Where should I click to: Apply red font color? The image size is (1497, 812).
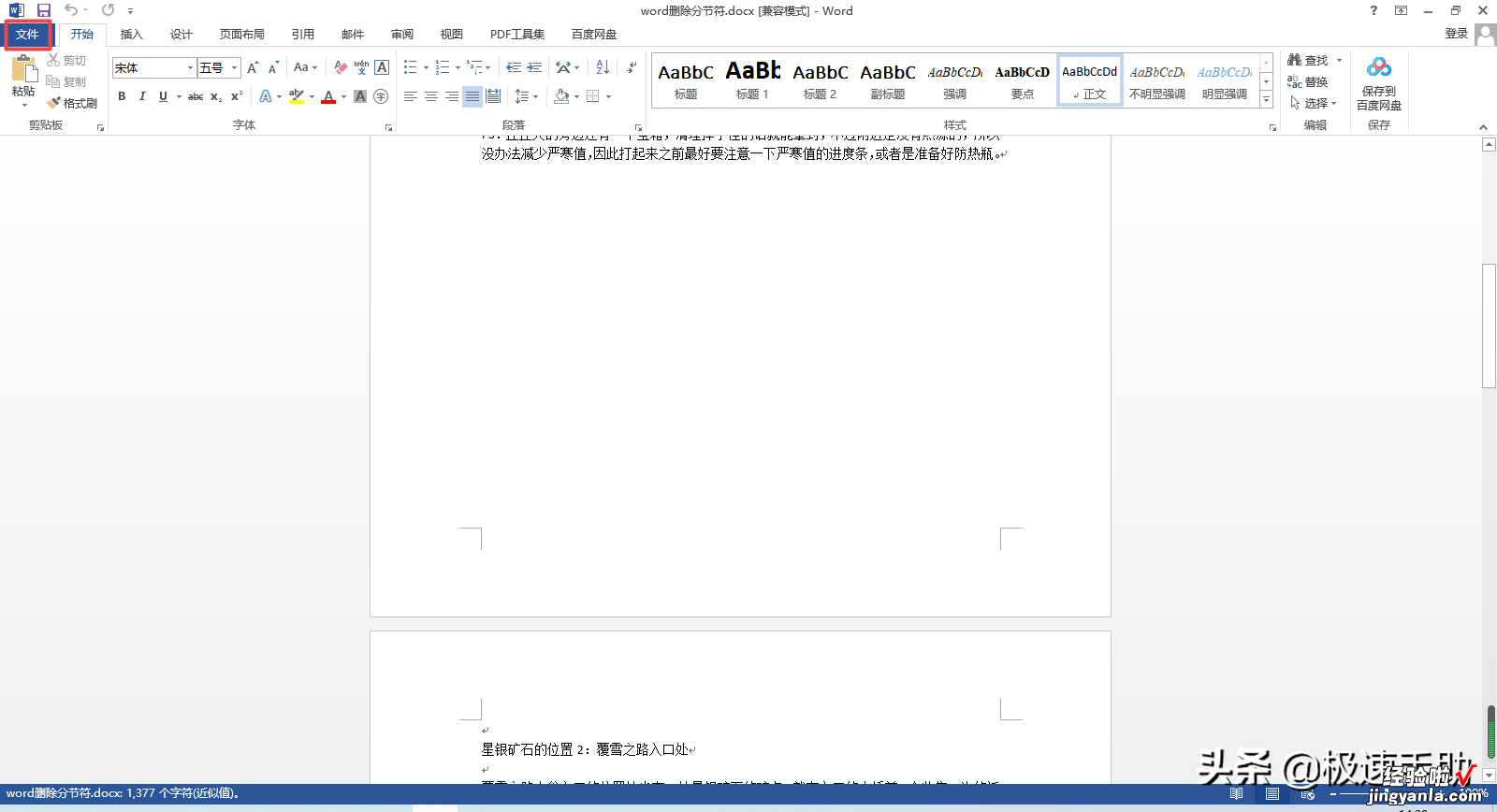click(x=328, y=96)
